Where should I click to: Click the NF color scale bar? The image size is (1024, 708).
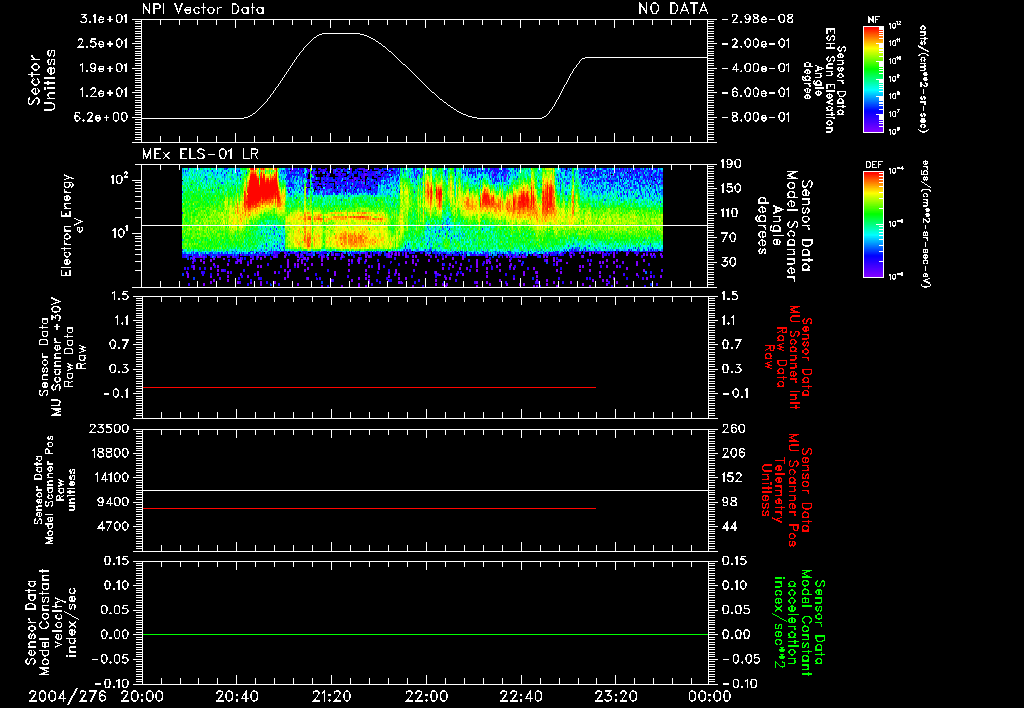coord(874,78)
